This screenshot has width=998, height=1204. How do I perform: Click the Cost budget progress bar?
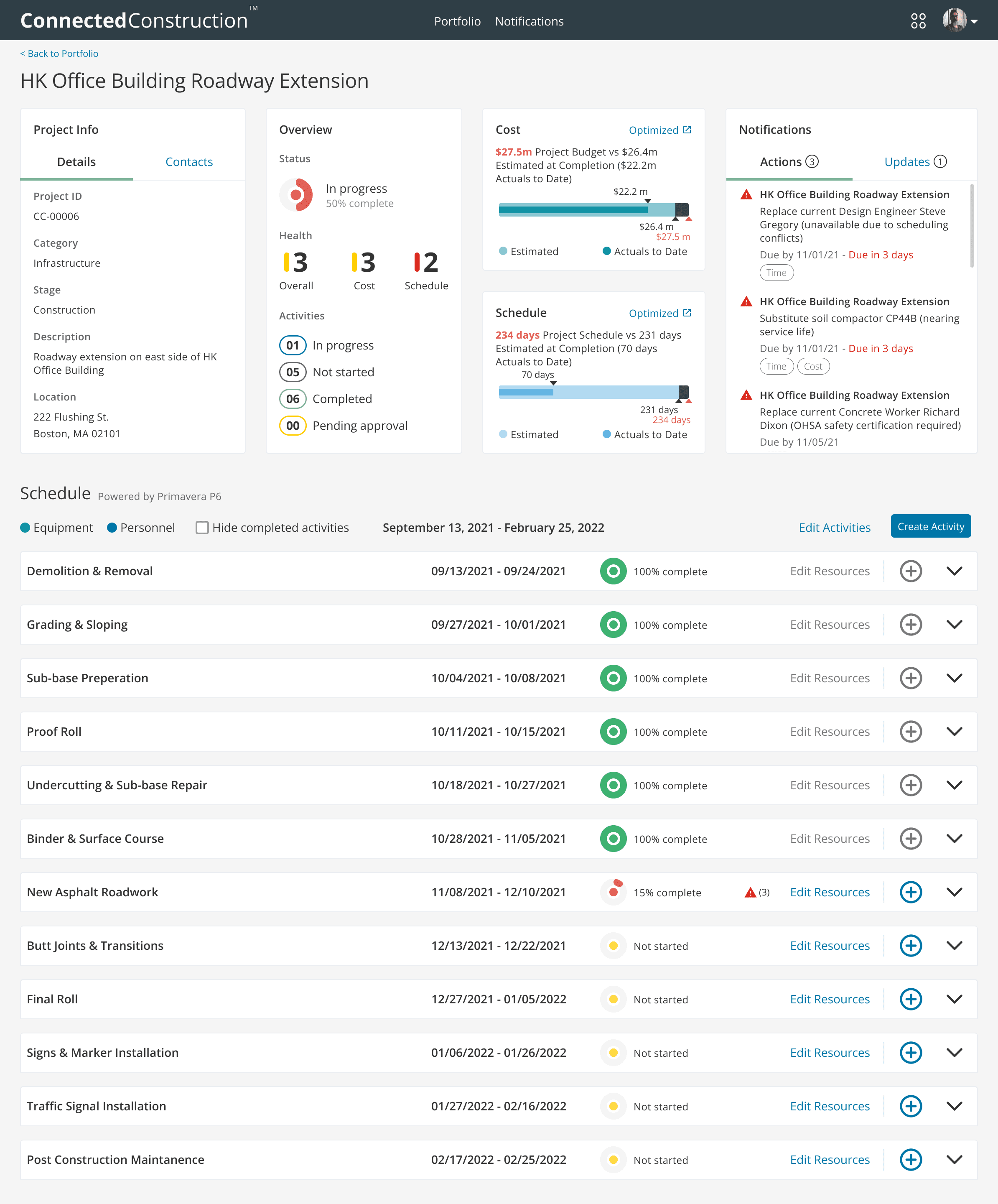click(x=593, y=210)
